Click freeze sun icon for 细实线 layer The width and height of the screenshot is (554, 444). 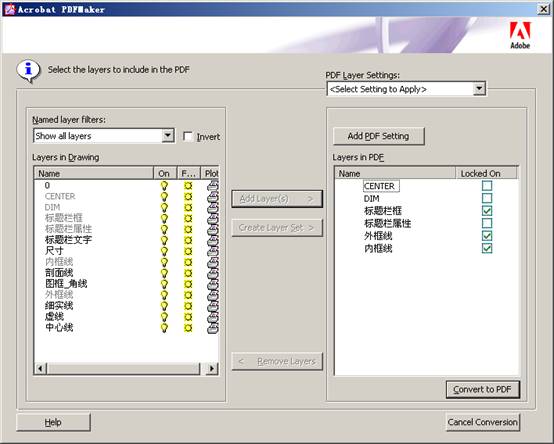(188, 306)
